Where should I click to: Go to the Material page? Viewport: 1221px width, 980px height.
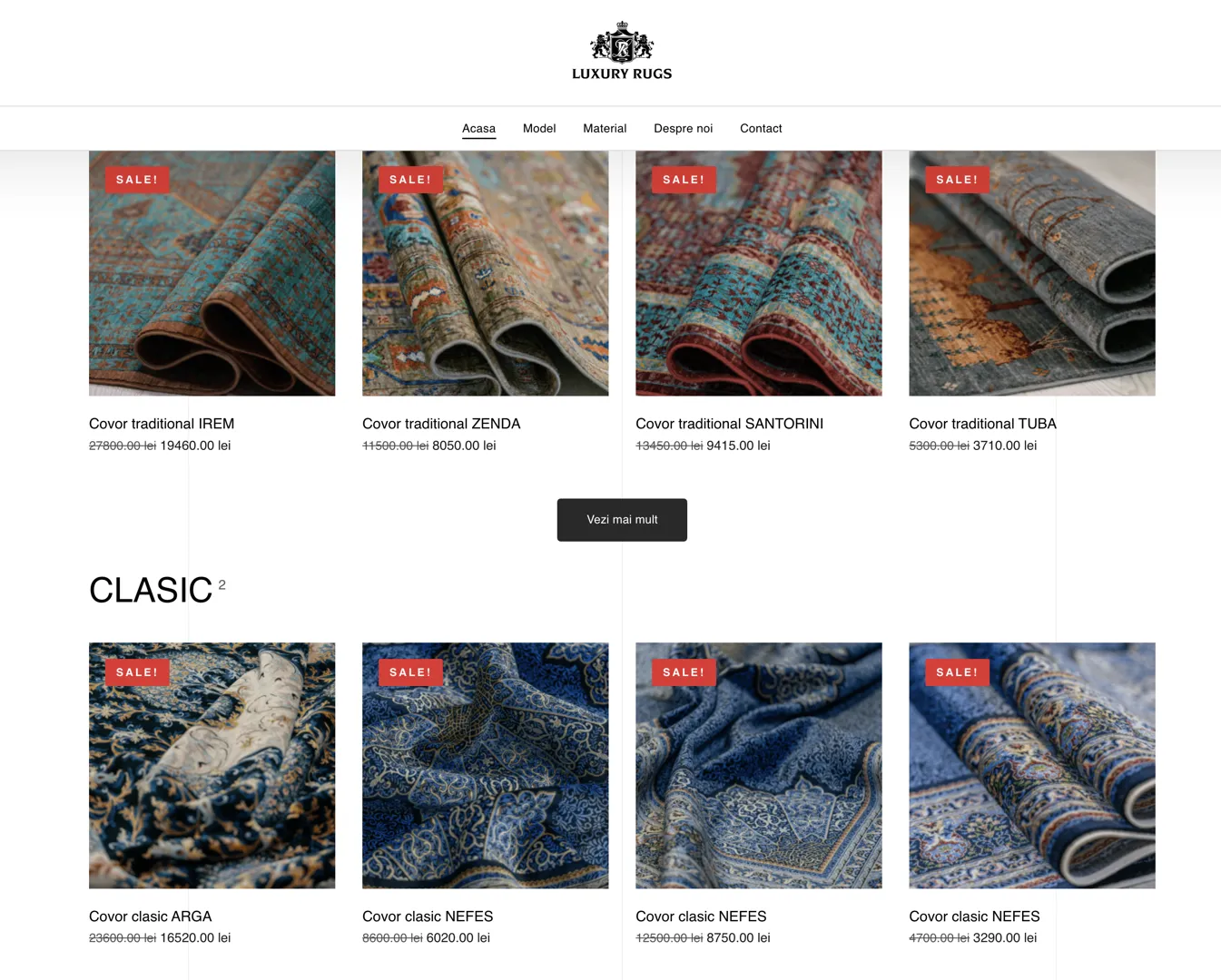605,129
